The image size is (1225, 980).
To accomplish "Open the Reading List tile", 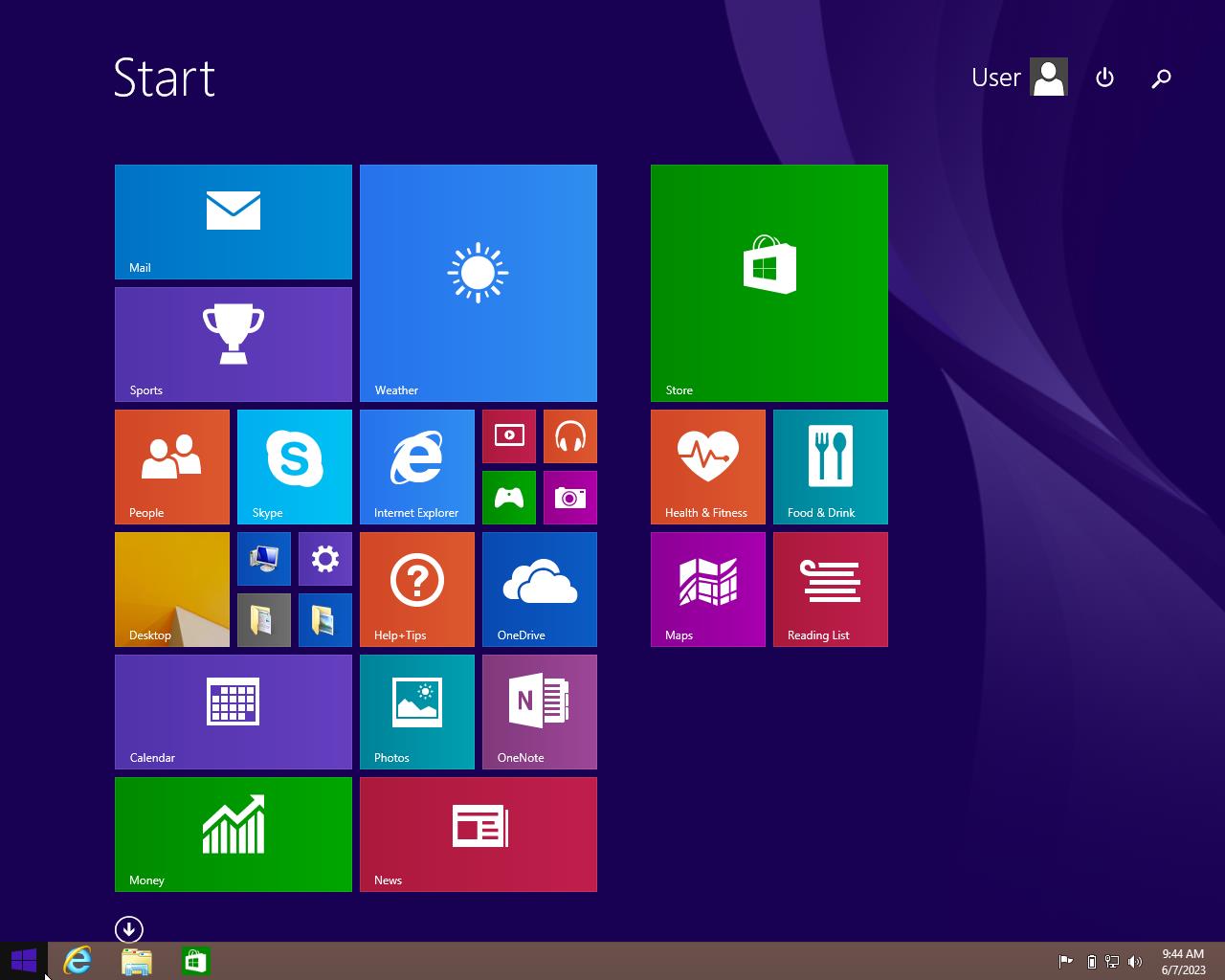I will click(x=830, y=589).
